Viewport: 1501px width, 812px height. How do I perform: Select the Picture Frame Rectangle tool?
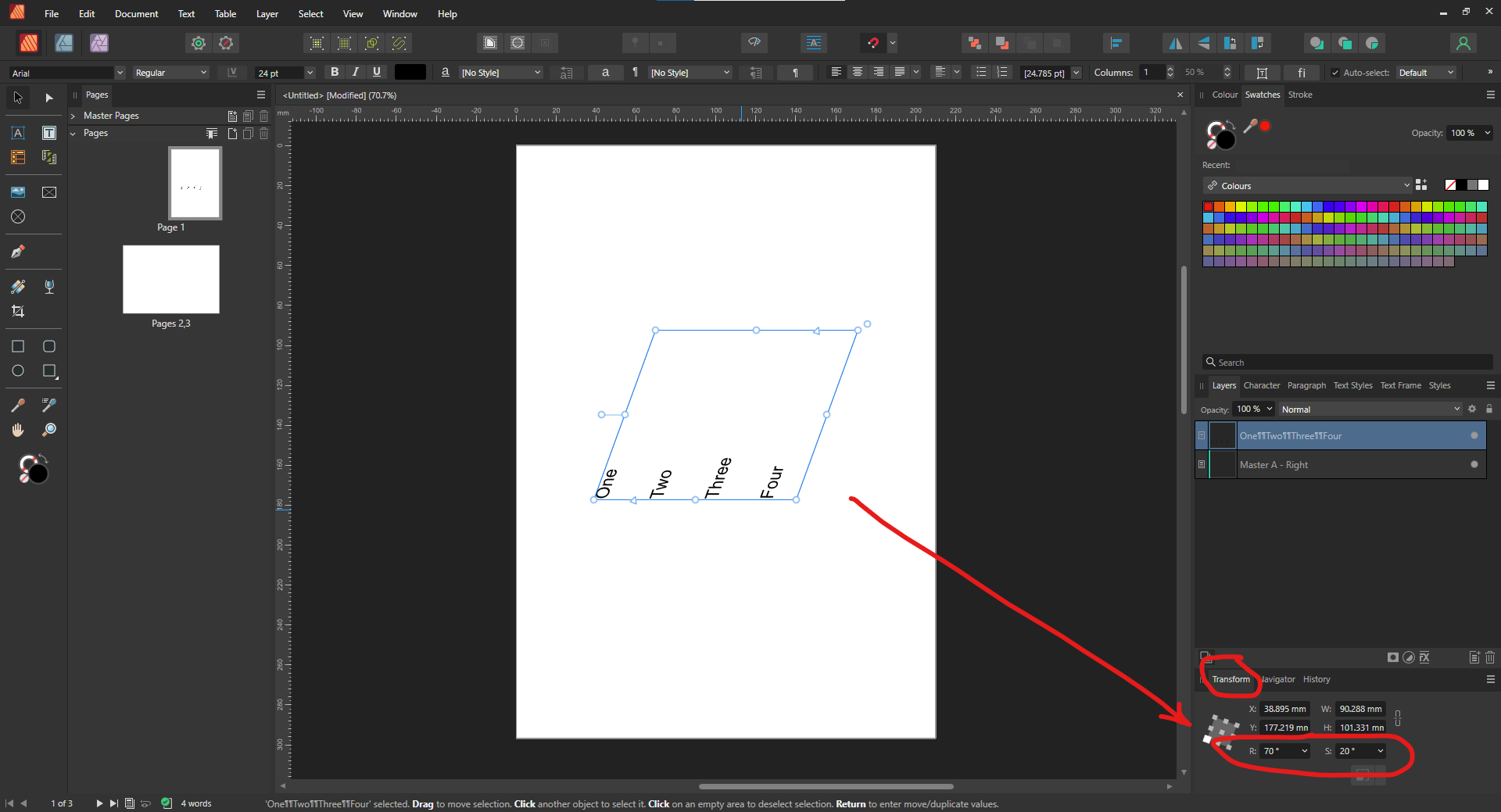[x=49, y=192]
